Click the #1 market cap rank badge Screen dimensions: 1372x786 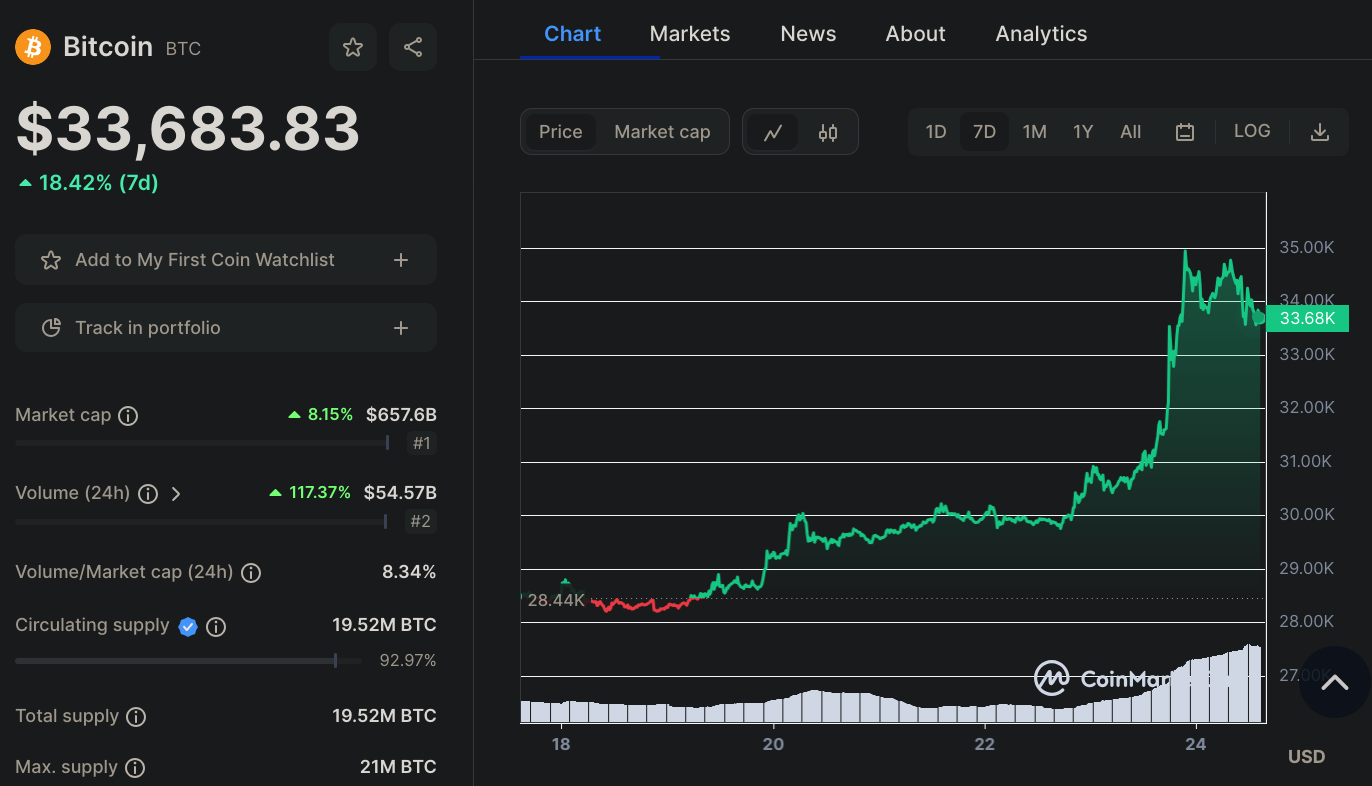[x=422, y=443]
